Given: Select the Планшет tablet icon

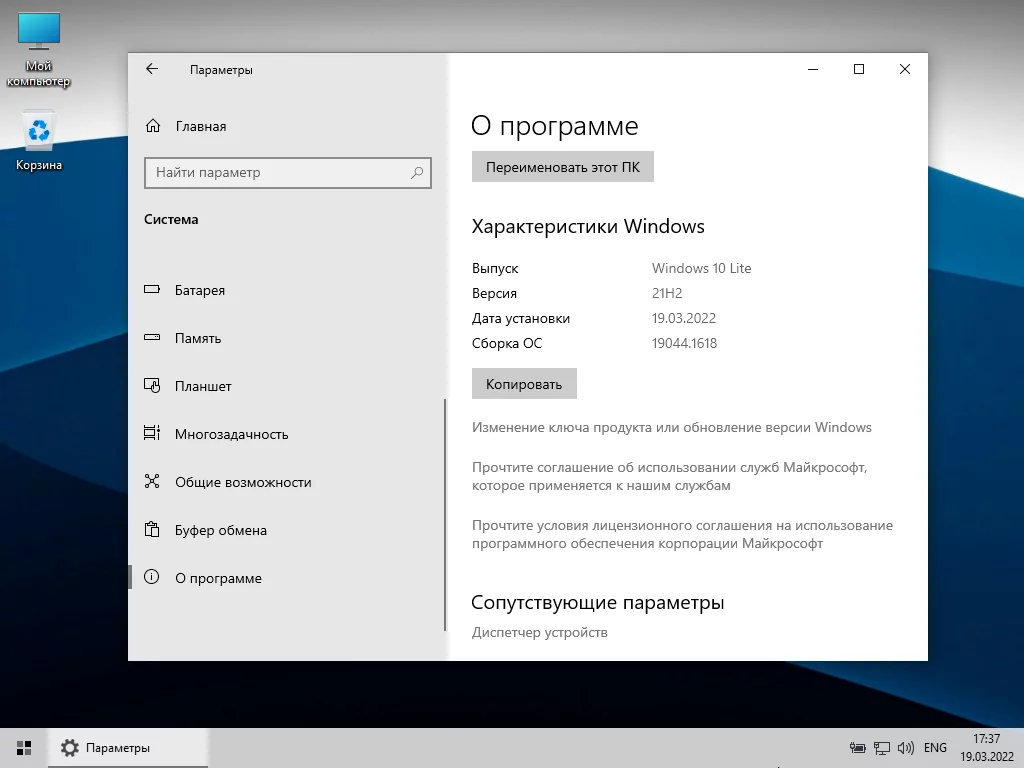Looking at the screenshot, I should click(152, 385).
